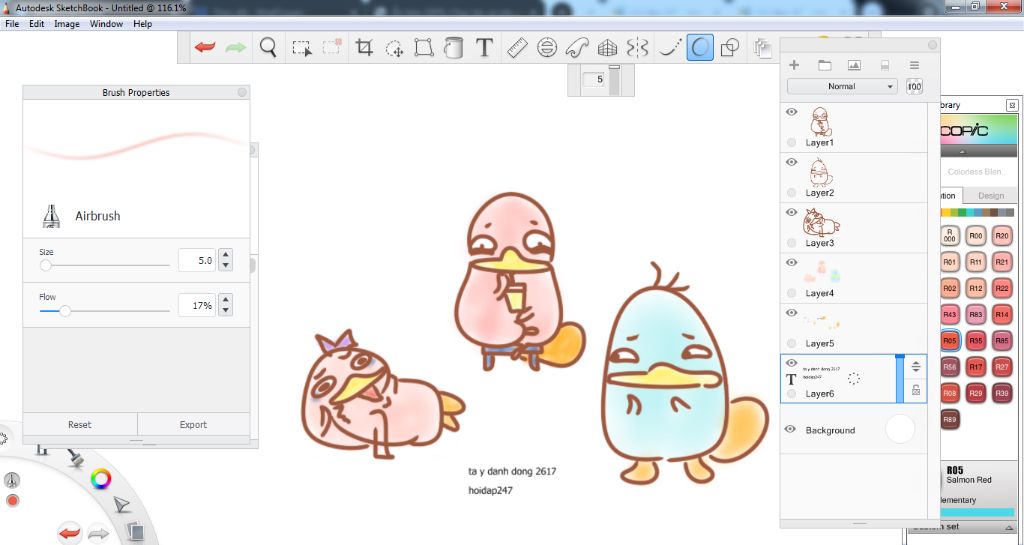Click the Copic Library panel close box

(x=1012, y=105)
